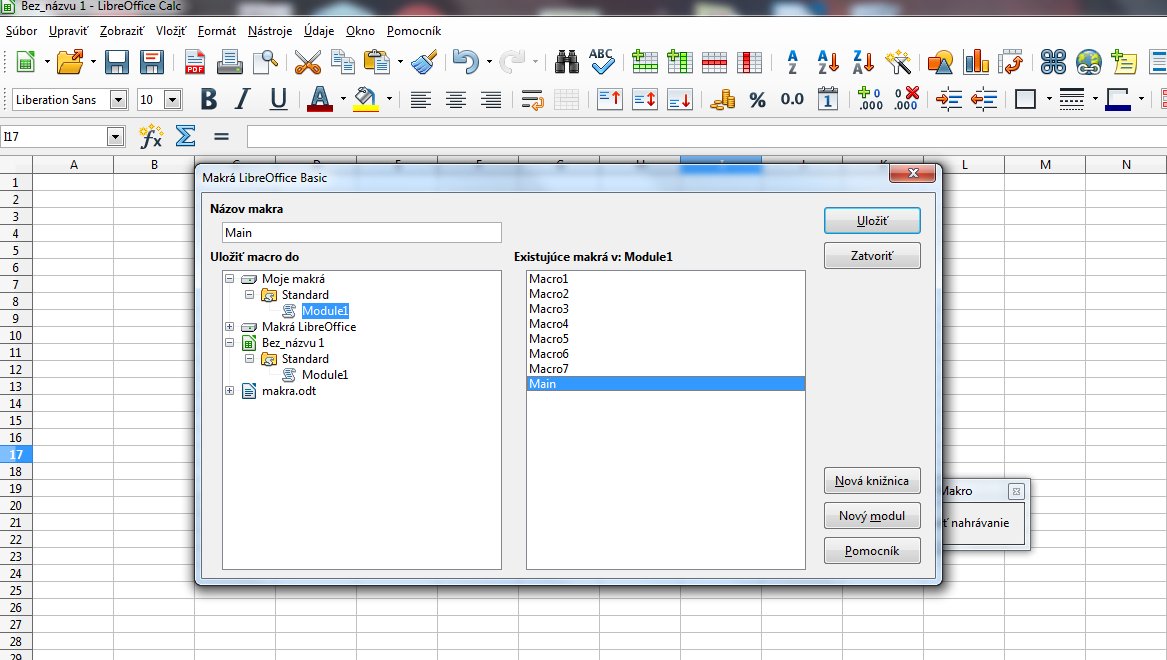Toggle Bold formatting
Screen dimensions: 1167x660
(209, 100)
